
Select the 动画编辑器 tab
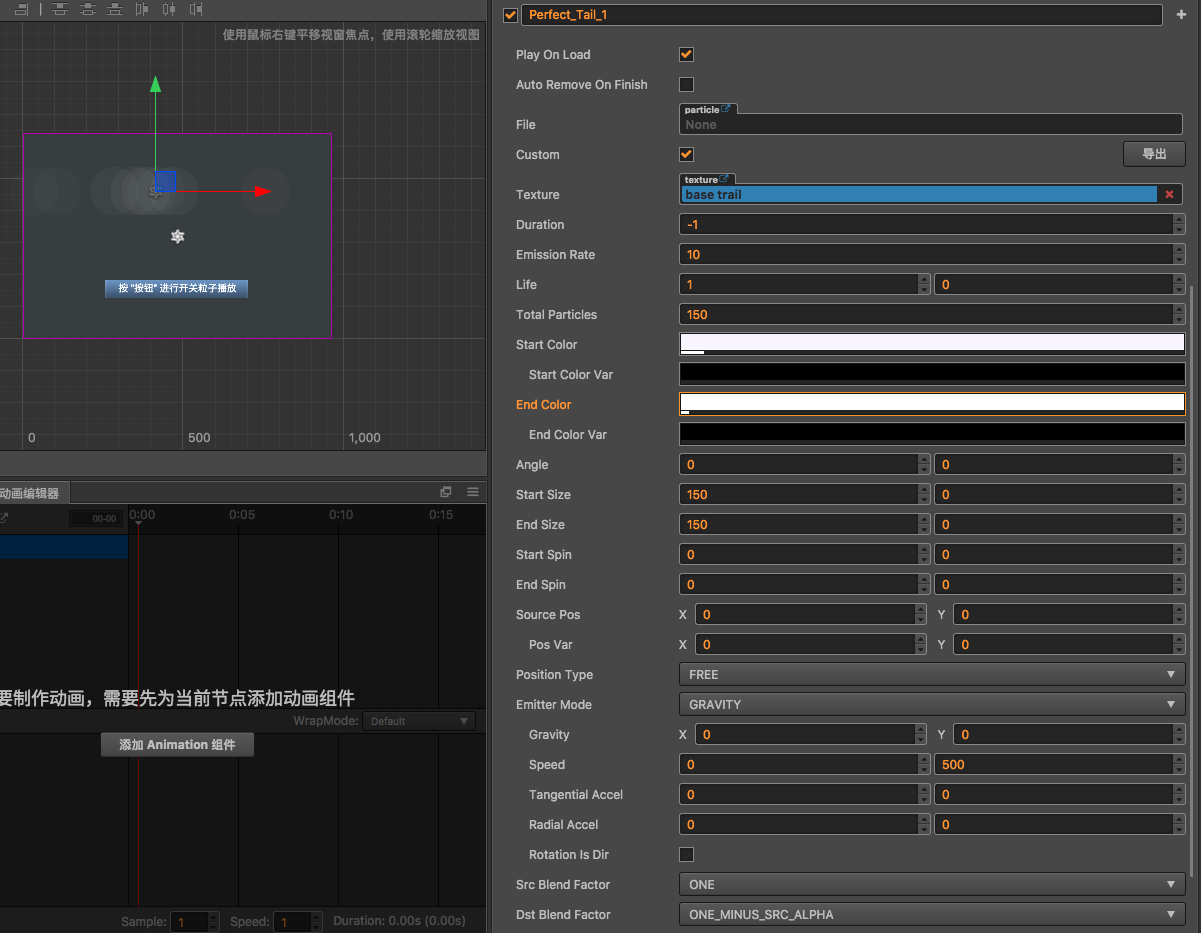pyautogui.click(x=30, y=493)
